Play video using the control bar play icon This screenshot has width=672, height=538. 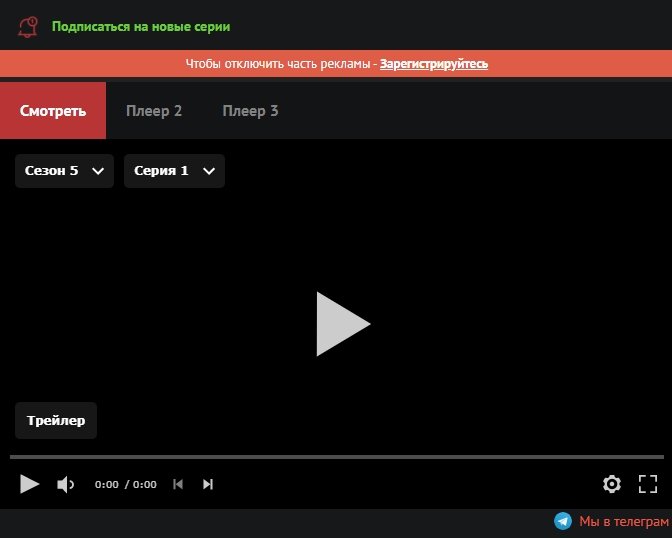pyautogui.click(x=30, y=484)
